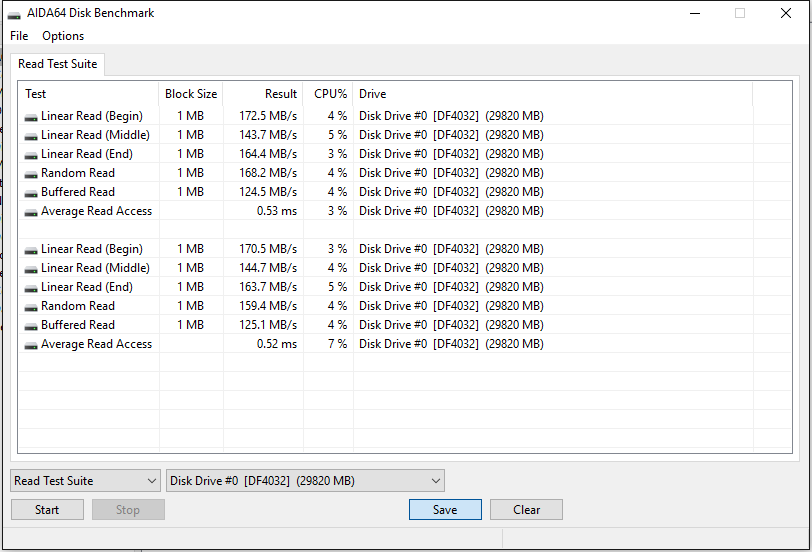
Task: Switch to the Read Test Suite tab
Action: click(x=58, y=64)
